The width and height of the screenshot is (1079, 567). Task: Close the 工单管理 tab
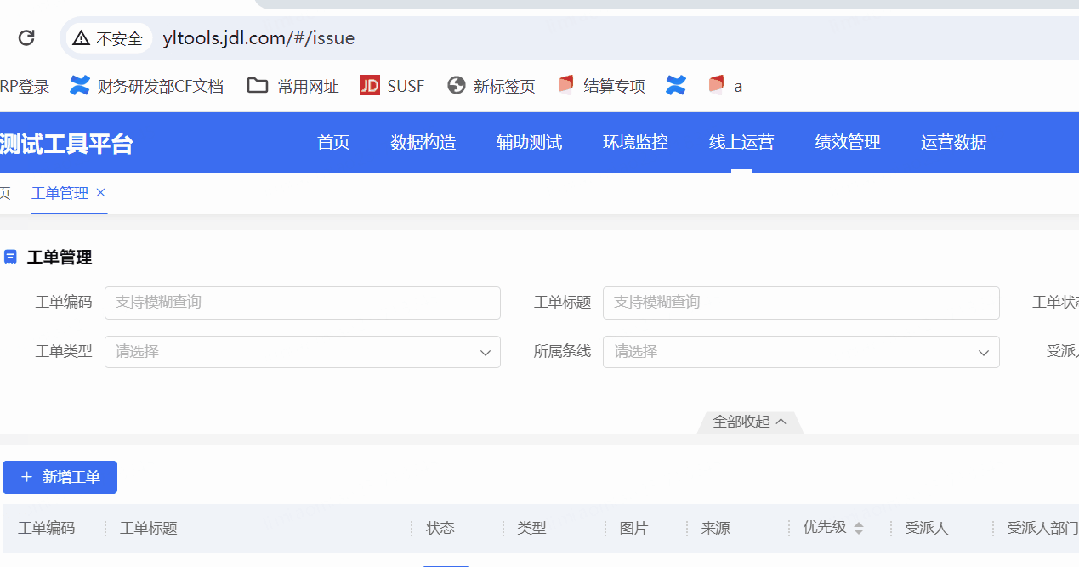pos(100,193)
